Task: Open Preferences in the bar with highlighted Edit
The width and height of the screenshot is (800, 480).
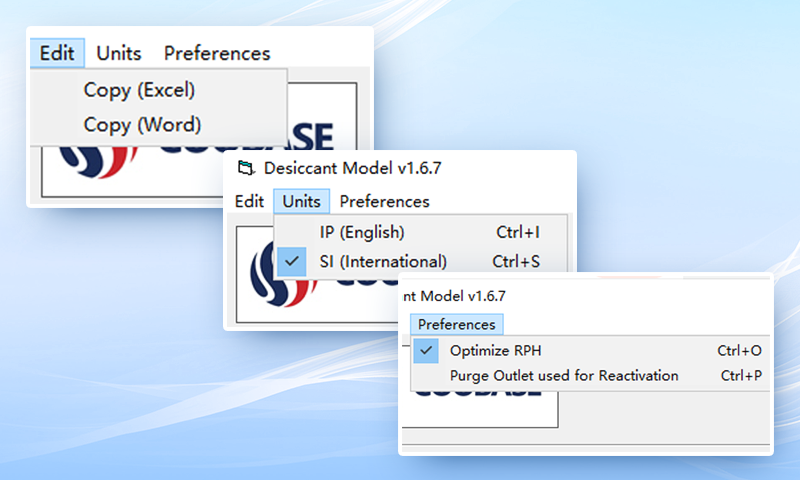Action: pos(217,53)
